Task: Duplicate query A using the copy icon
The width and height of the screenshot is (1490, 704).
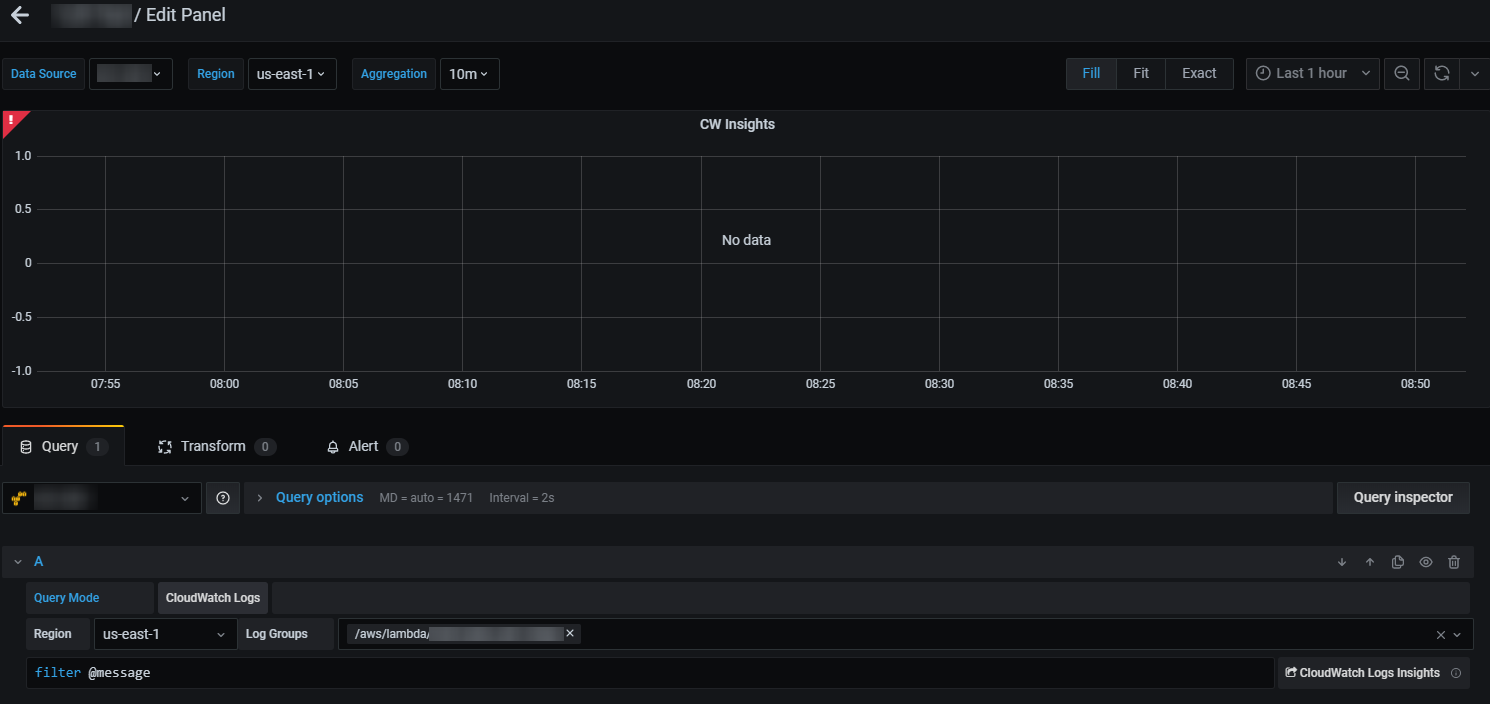Action: coord(1397,561)
